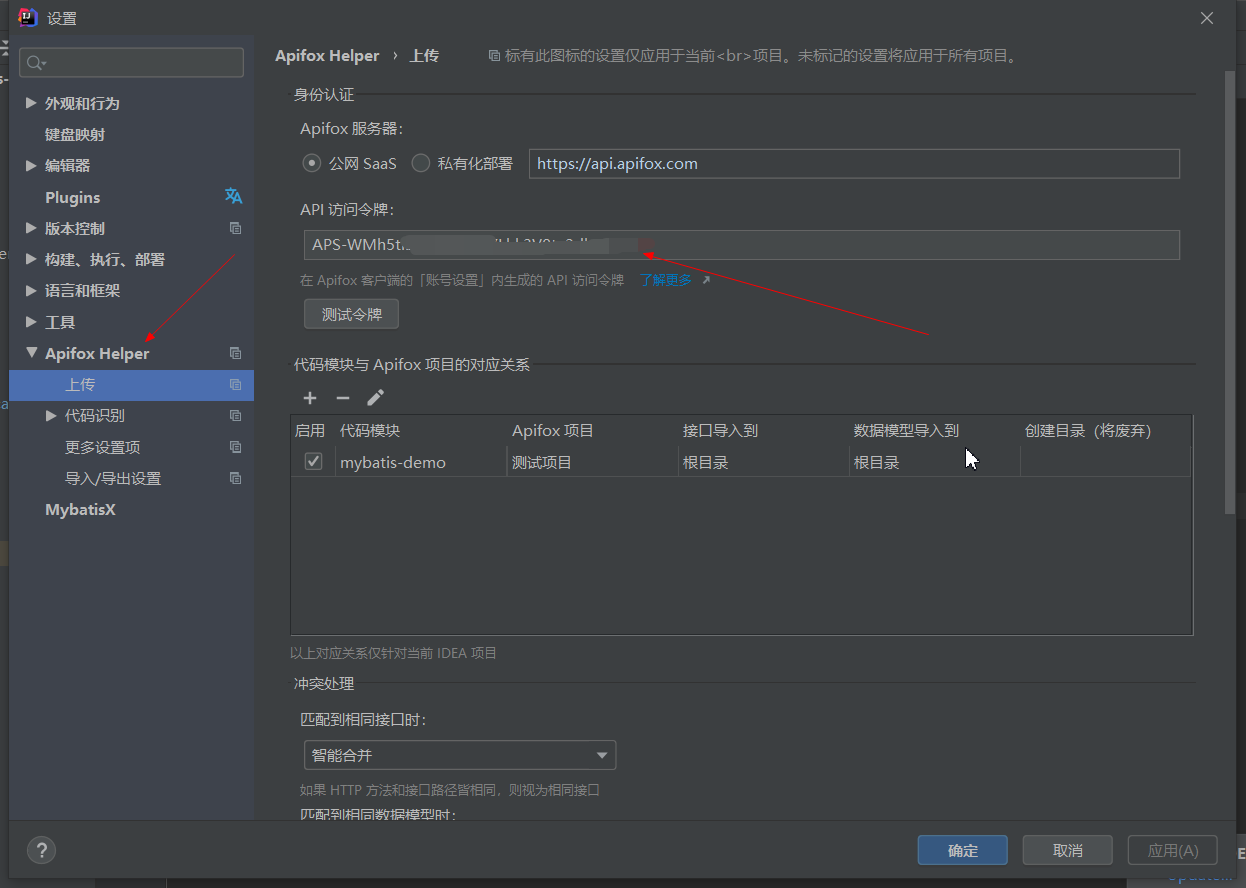Collapse the Apifox Helper section
The height and width of the screenshot is (888, 1246).
coord(31,353)
